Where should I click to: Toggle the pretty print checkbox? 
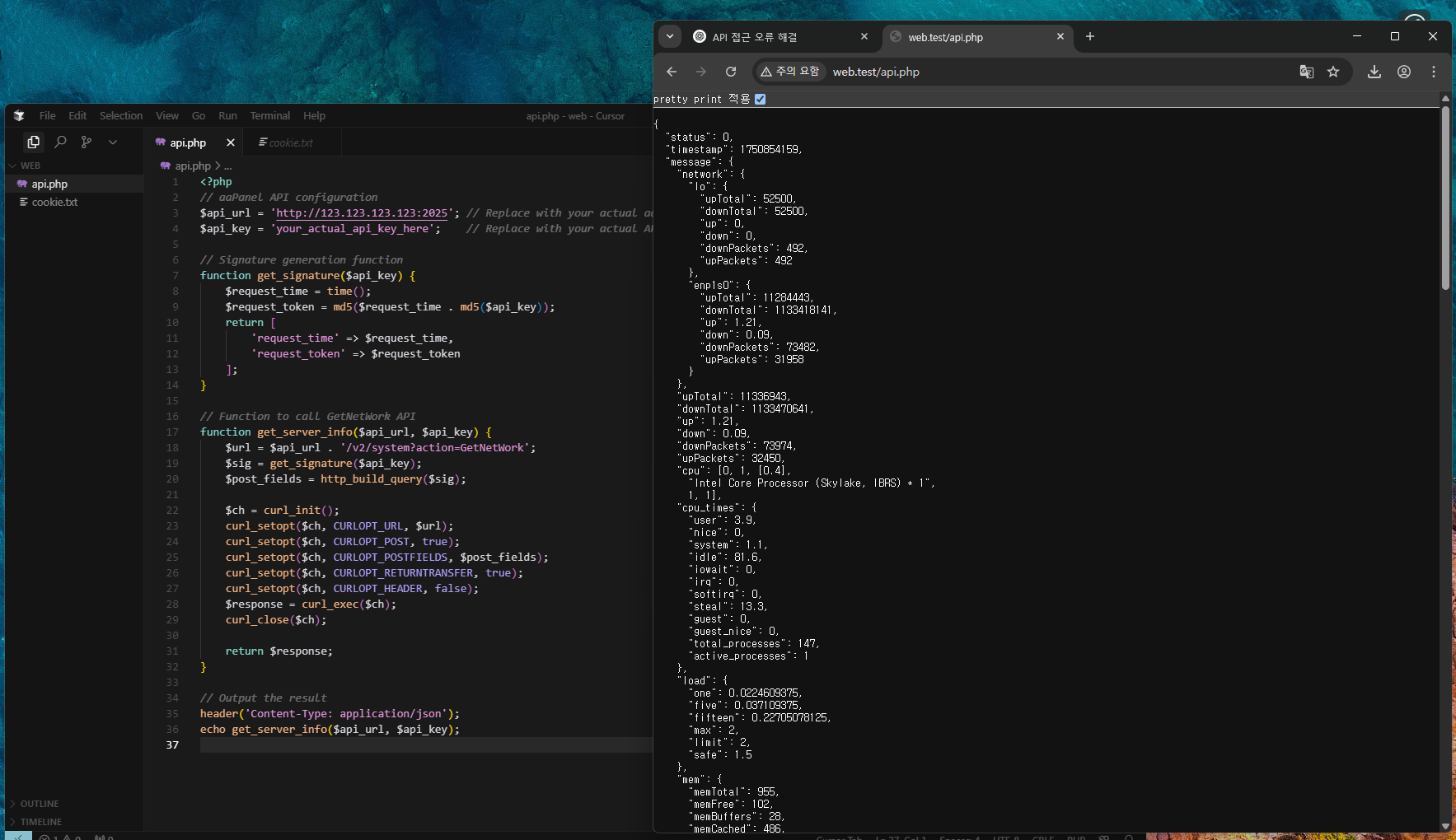coord(761,99)
